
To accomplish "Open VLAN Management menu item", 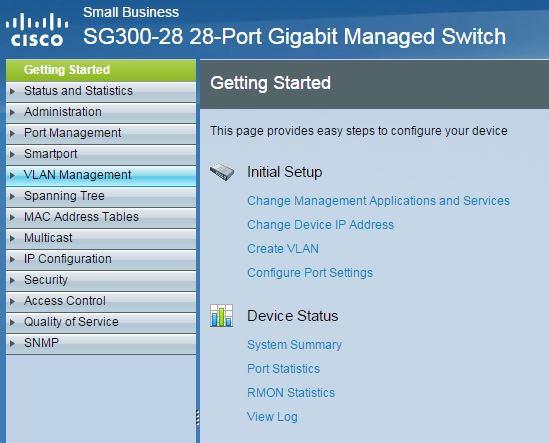I will coord(101,175).
